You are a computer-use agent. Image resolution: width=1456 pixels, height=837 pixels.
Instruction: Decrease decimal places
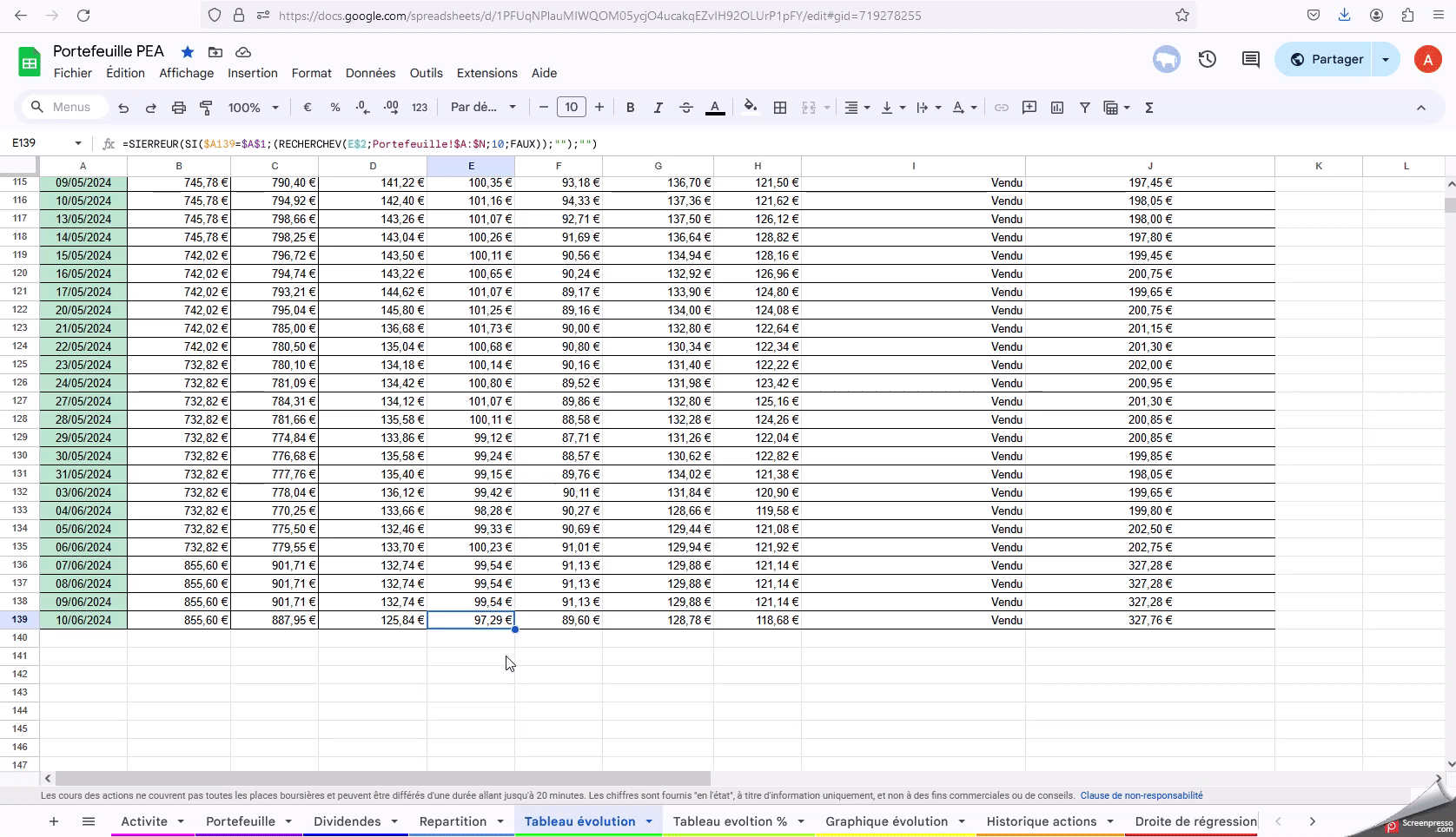click(363, 108)
